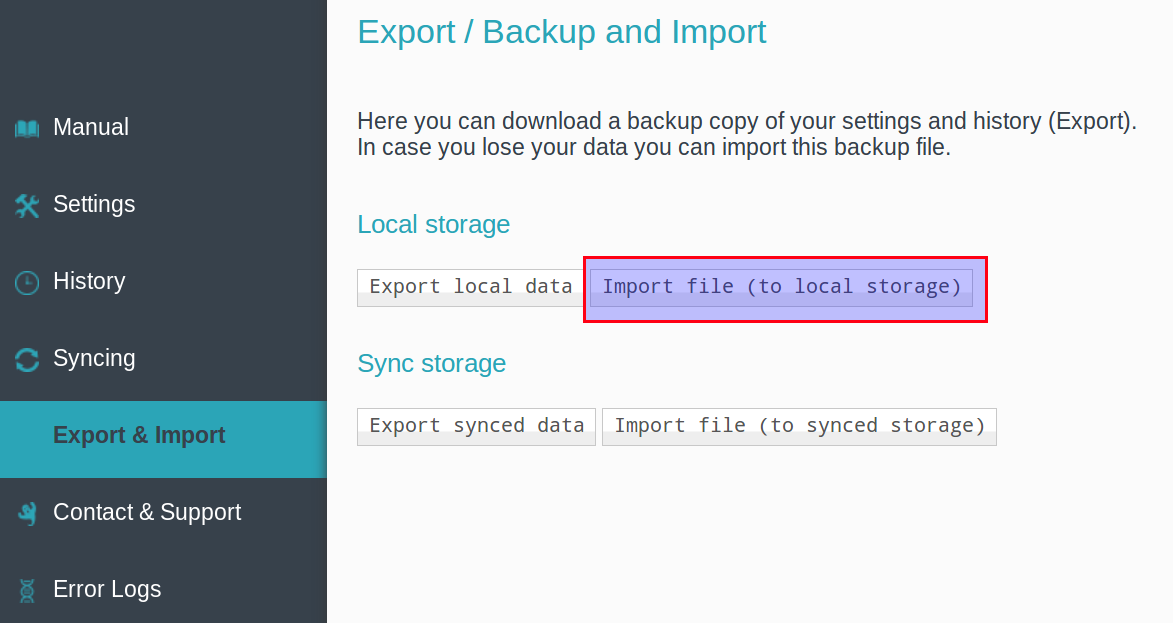Click the wrench and screwdriver Settings icon

(27, 205)
